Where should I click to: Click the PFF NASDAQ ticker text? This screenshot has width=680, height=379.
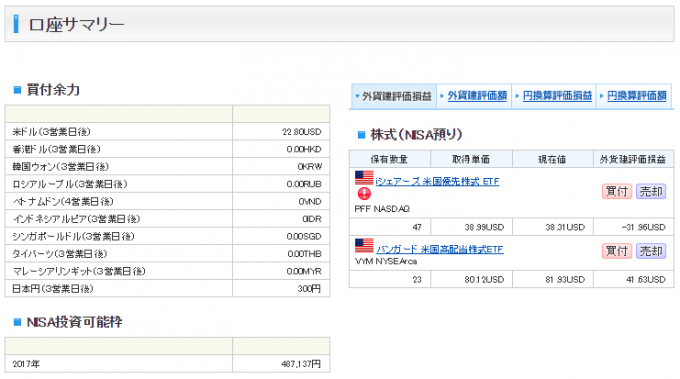(382, 209)
